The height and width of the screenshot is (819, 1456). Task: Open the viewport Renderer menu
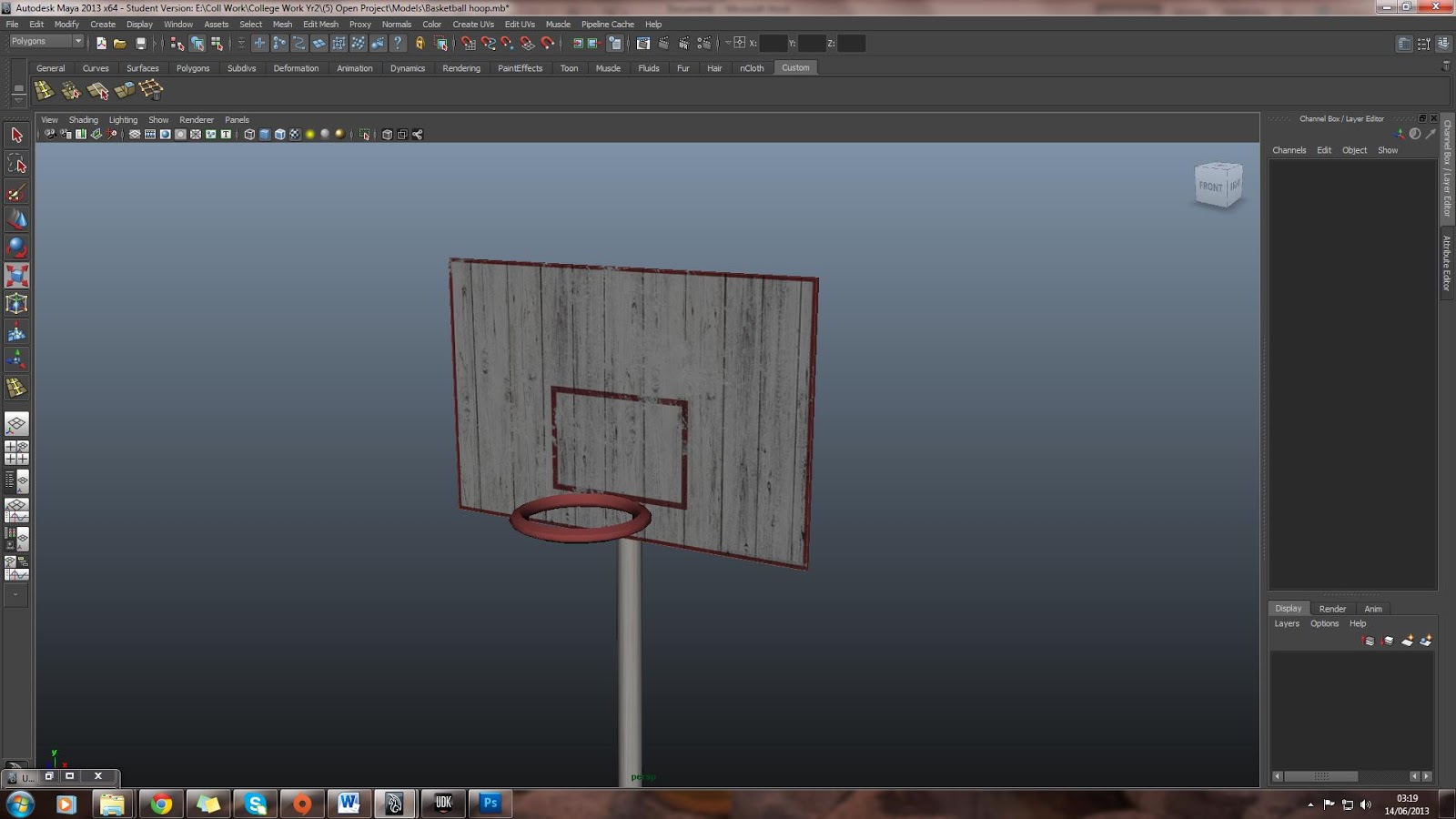[197, 120]
